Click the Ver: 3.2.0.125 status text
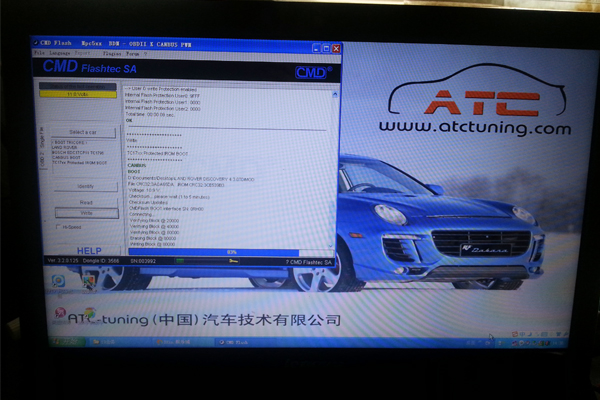This screenshot has height=400, width=600. click(x=63, y=260)
